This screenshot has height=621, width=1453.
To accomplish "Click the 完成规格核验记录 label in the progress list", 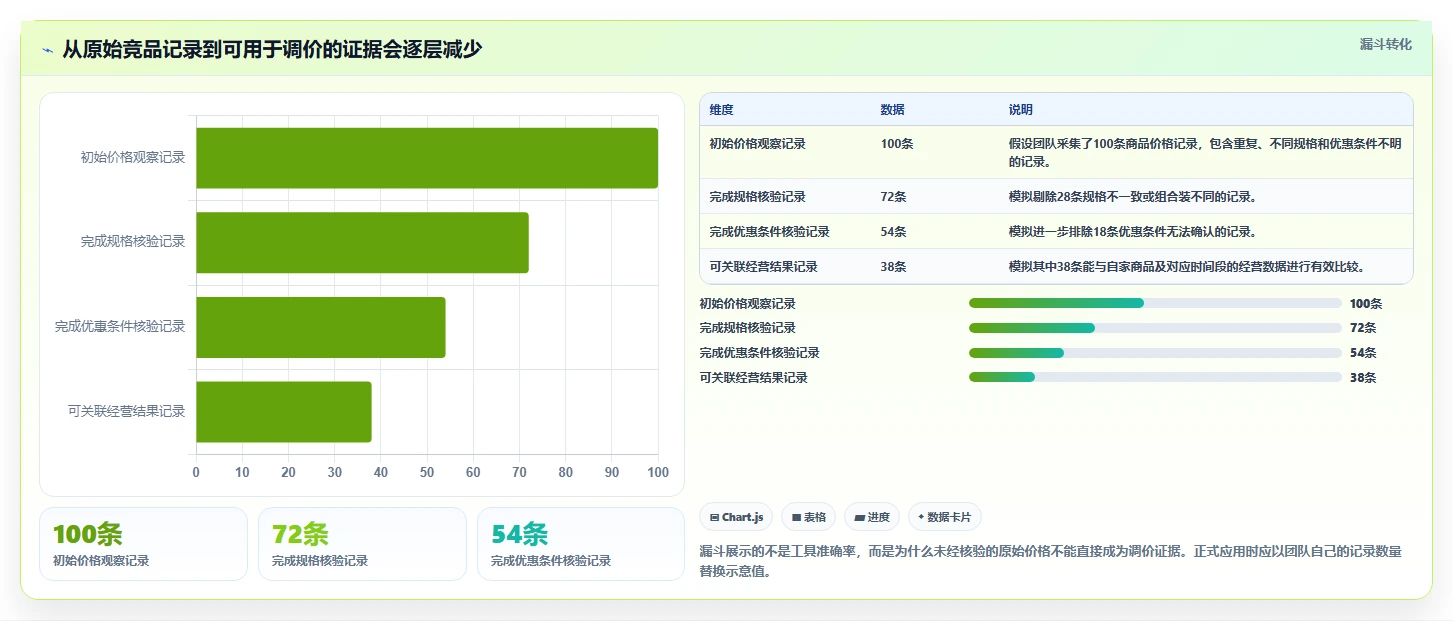I will 748,328.
